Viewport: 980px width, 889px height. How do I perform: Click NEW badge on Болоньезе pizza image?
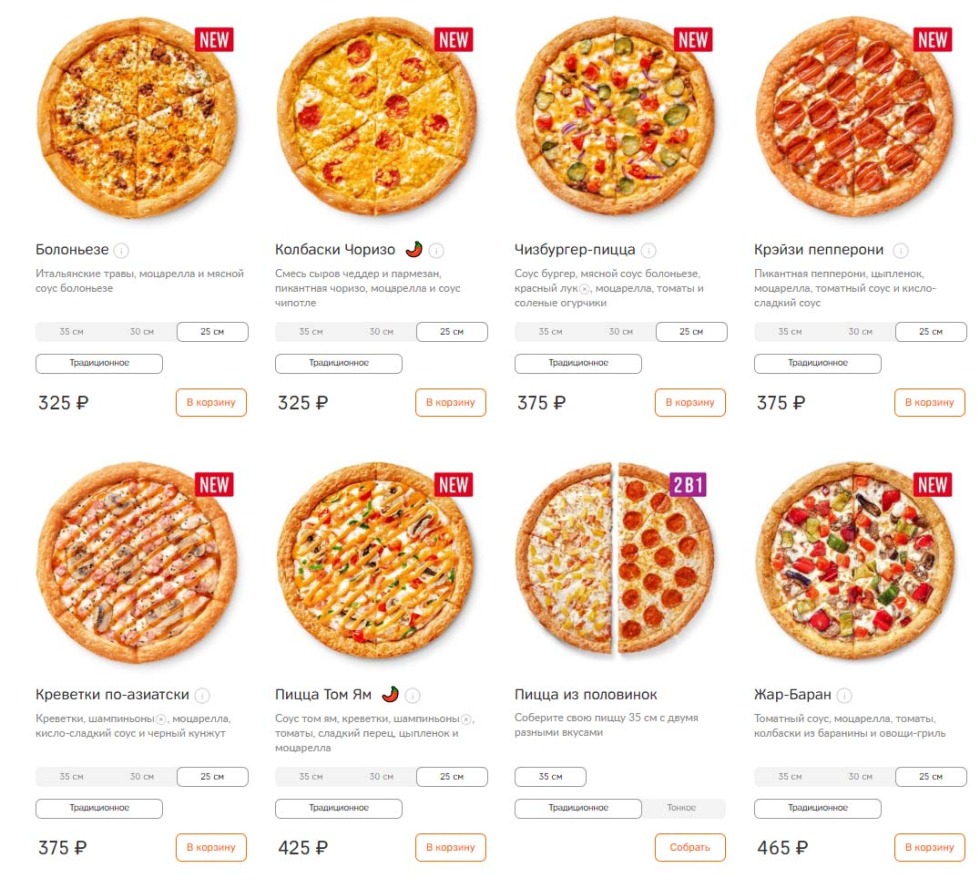(216, 41)
